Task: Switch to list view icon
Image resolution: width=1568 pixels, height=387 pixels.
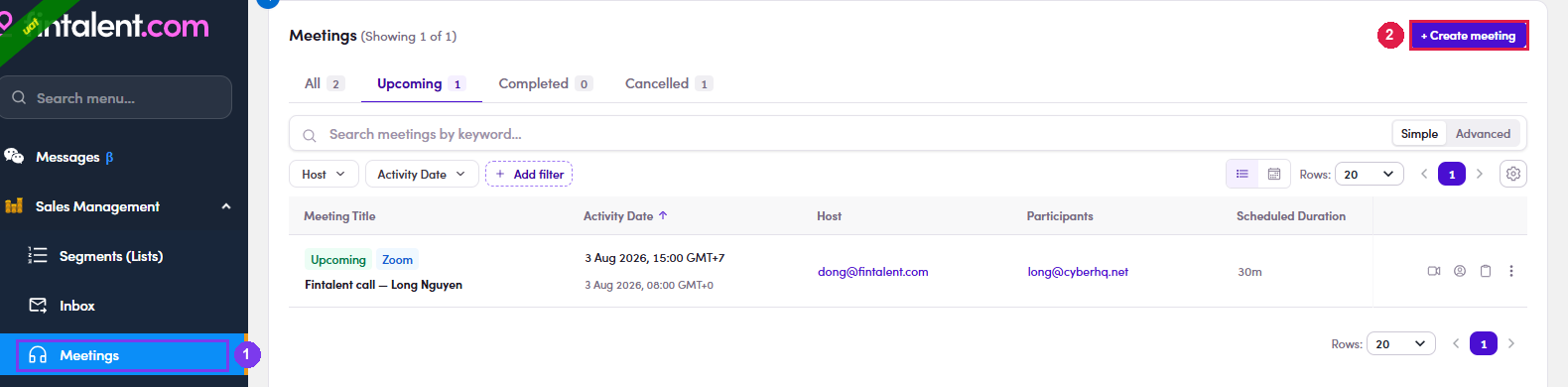Action: (1241, 174)
